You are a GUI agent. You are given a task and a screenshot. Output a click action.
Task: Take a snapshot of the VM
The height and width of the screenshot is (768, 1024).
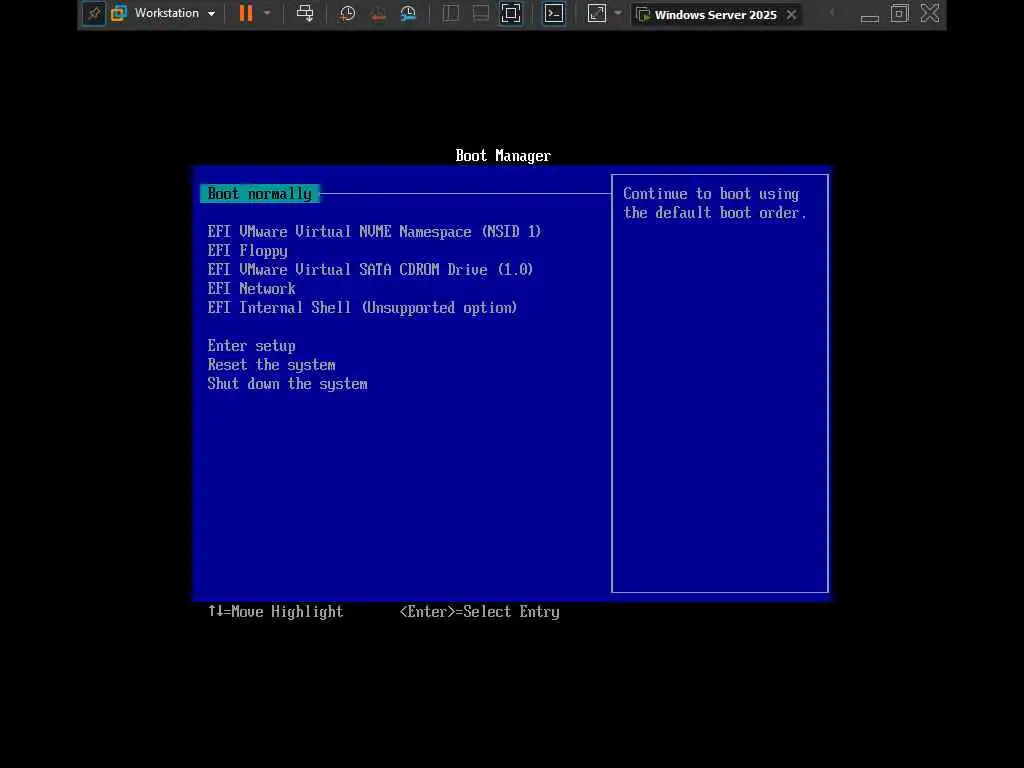347,14
